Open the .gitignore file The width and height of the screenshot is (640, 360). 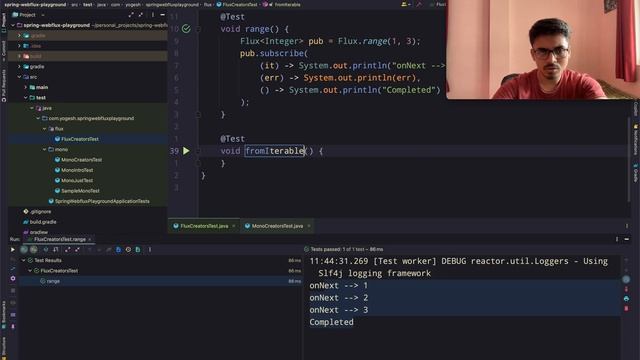(40, 211)
